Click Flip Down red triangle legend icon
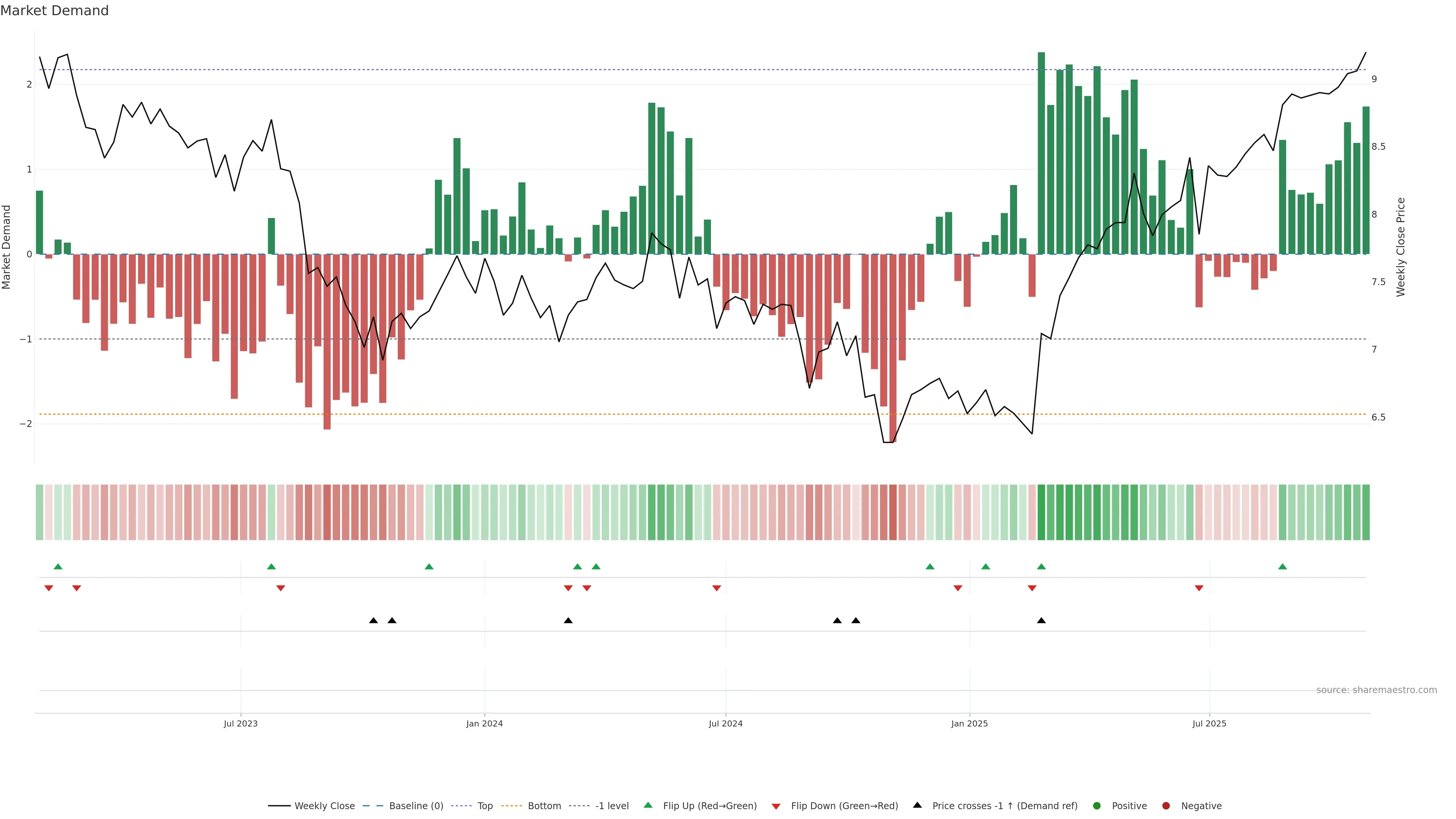Screen dimensions: 1456x819 coord(776,806)
